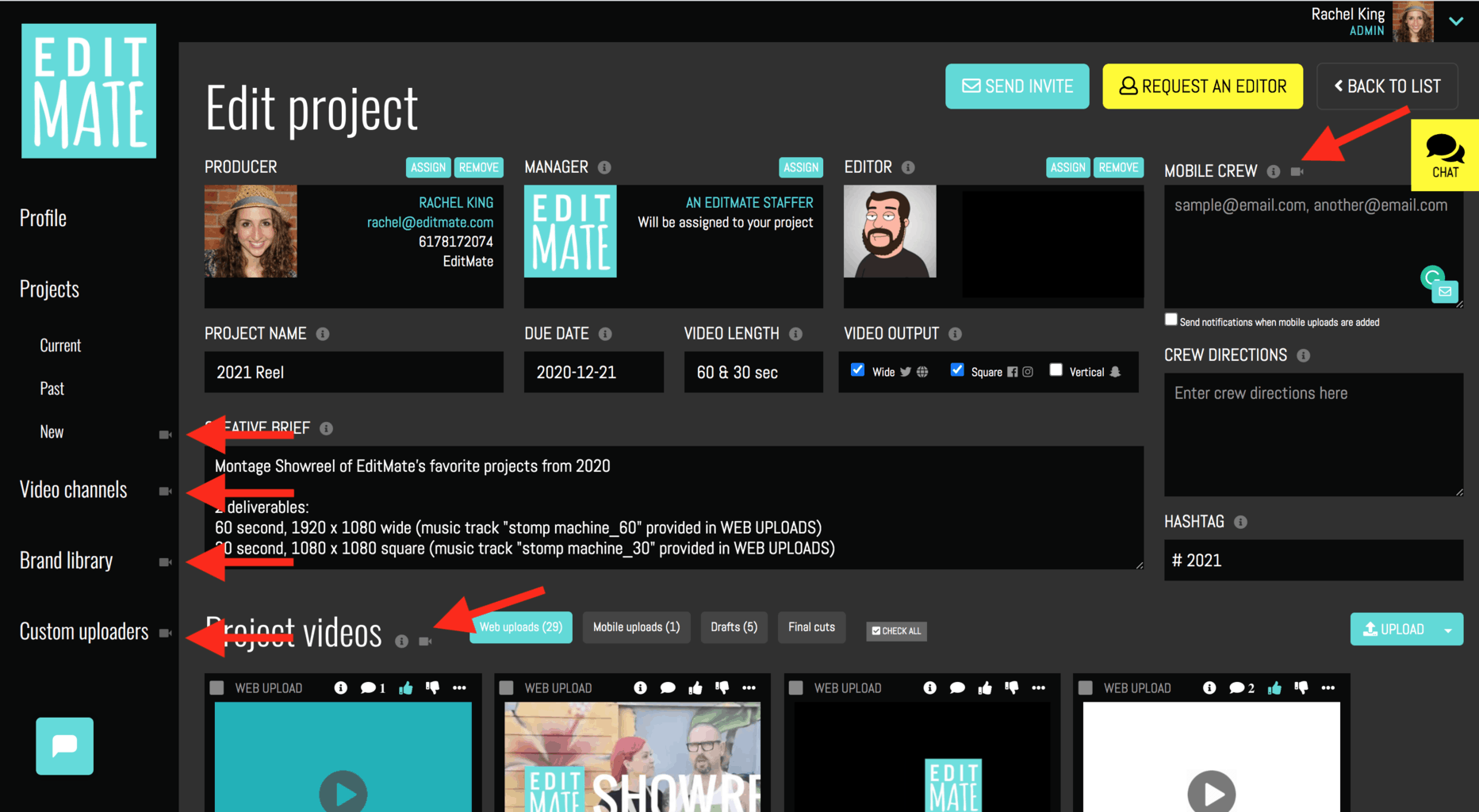Open more options on third web upload card
Screen dimensions: 1479x812
1038,688
